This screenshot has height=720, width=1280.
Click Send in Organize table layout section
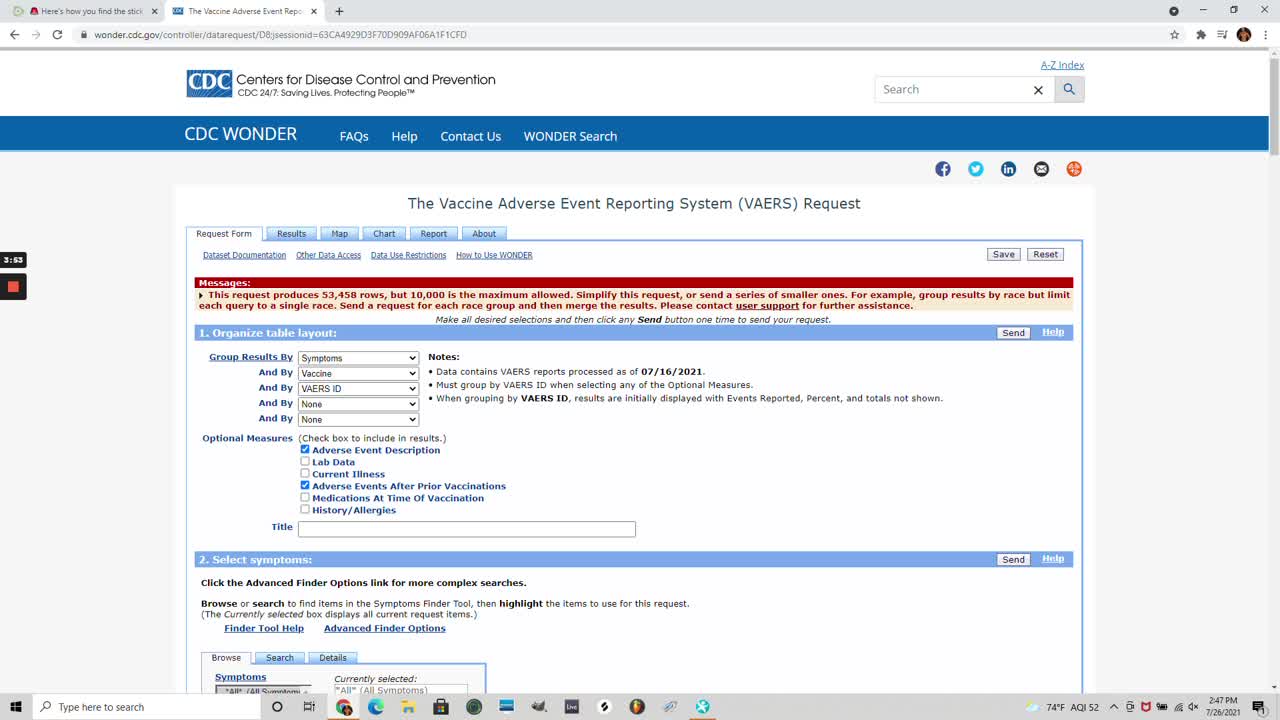(1013, 333)
